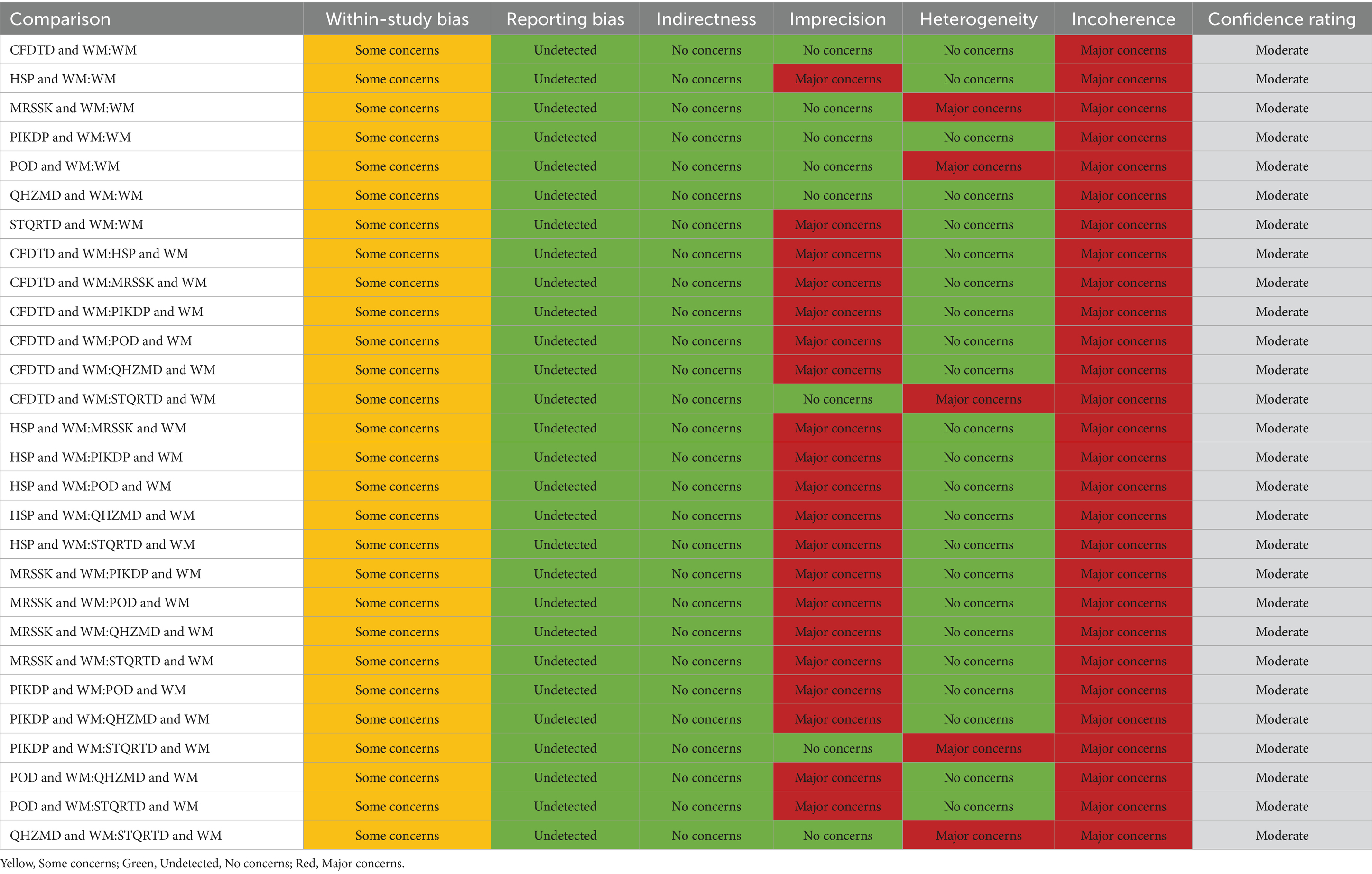Select 'PIKDP and WM:QHZMD and WM' row label
Screen dimensions: 1372x874
(110, 719)
